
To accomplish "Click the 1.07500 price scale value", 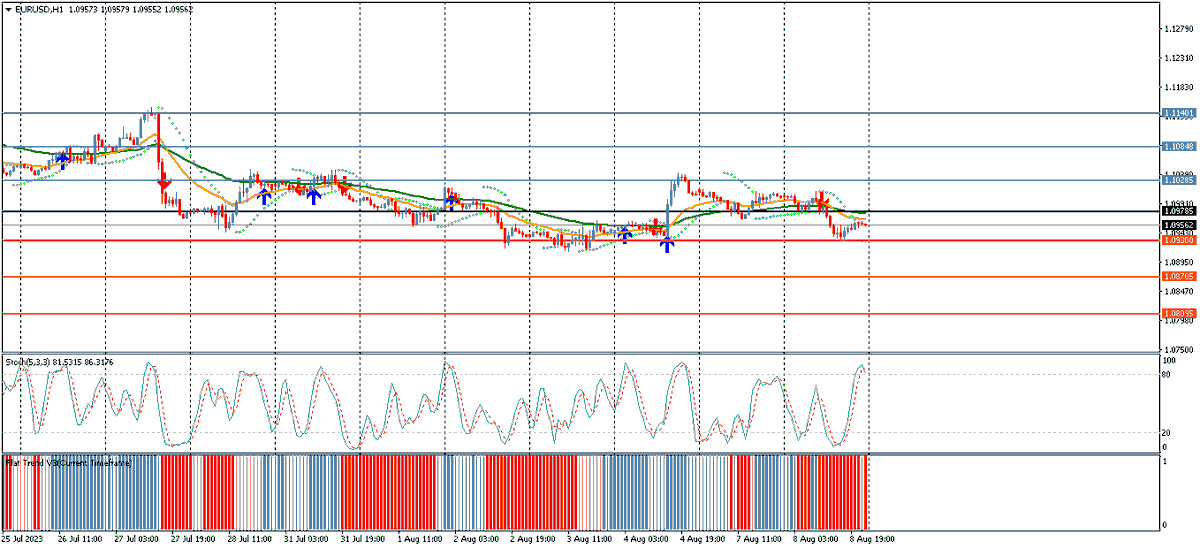I will tap(1180, 350).
